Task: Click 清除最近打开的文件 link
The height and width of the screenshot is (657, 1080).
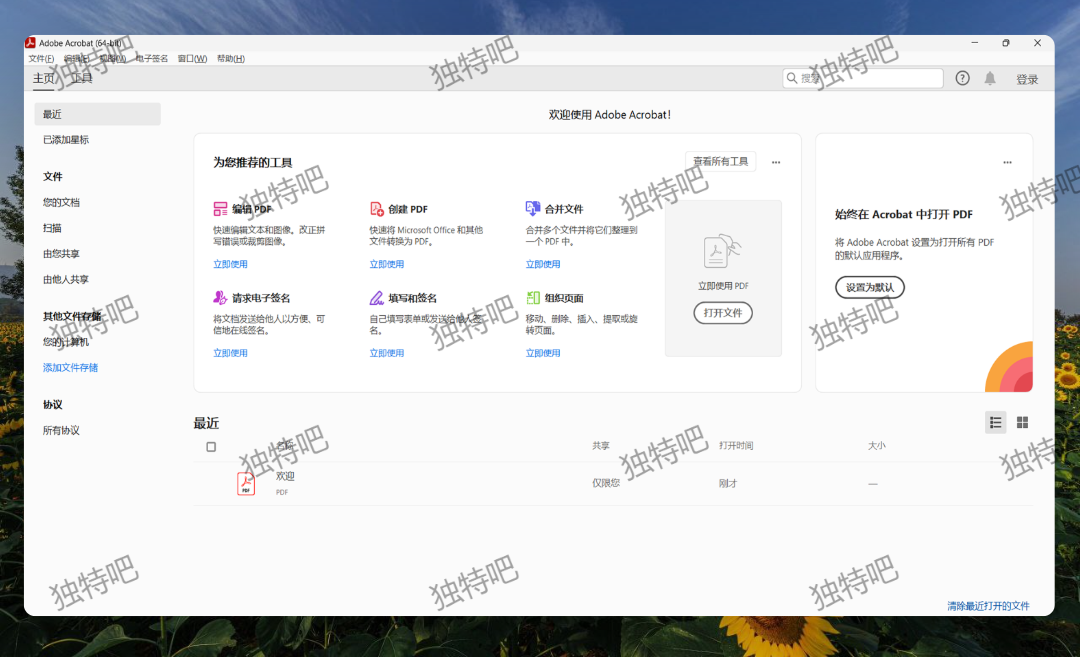Action: coord(988,606)
